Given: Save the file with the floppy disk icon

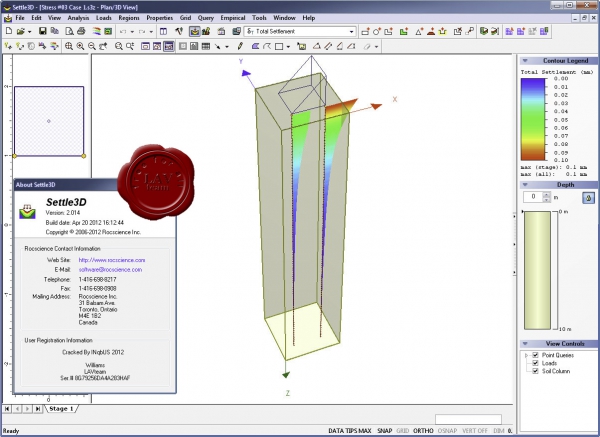Looking at the screenshot, I should pyautogui.click(x=43, y=31).
